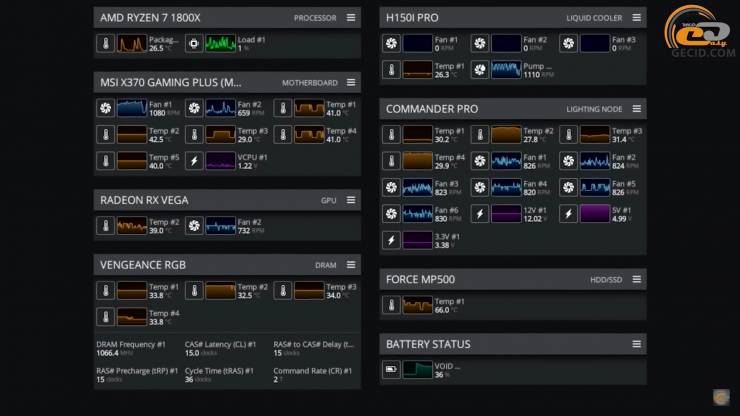Click the VCPU #1 voltage bolt icon

click(x=194, y=160)
